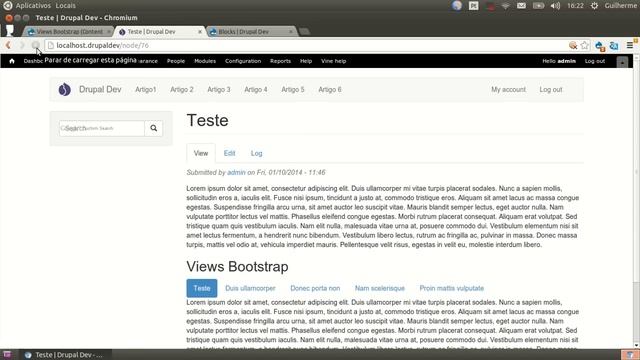Screen dimensions: 640x360
Task: Open the Locais menu in top panel
Action: point(65,6)
